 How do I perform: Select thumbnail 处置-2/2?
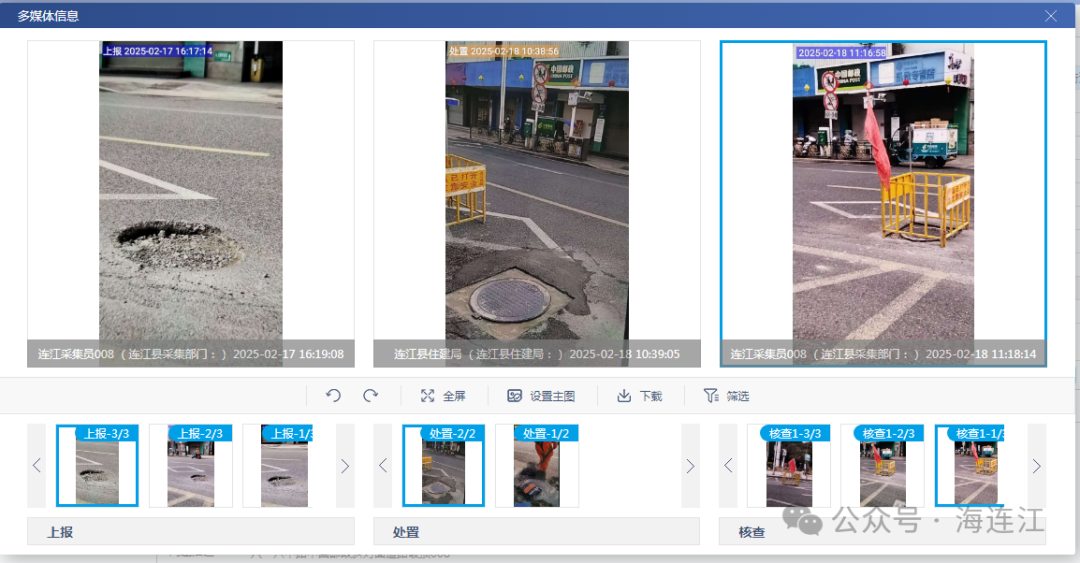[444, 466]
